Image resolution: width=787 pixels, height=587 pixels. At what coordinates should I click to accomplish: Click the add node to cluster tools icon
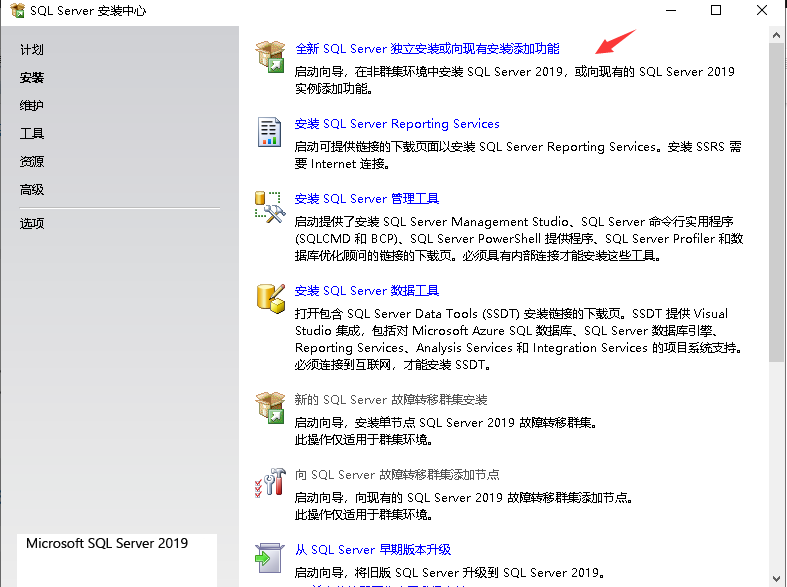270,483
